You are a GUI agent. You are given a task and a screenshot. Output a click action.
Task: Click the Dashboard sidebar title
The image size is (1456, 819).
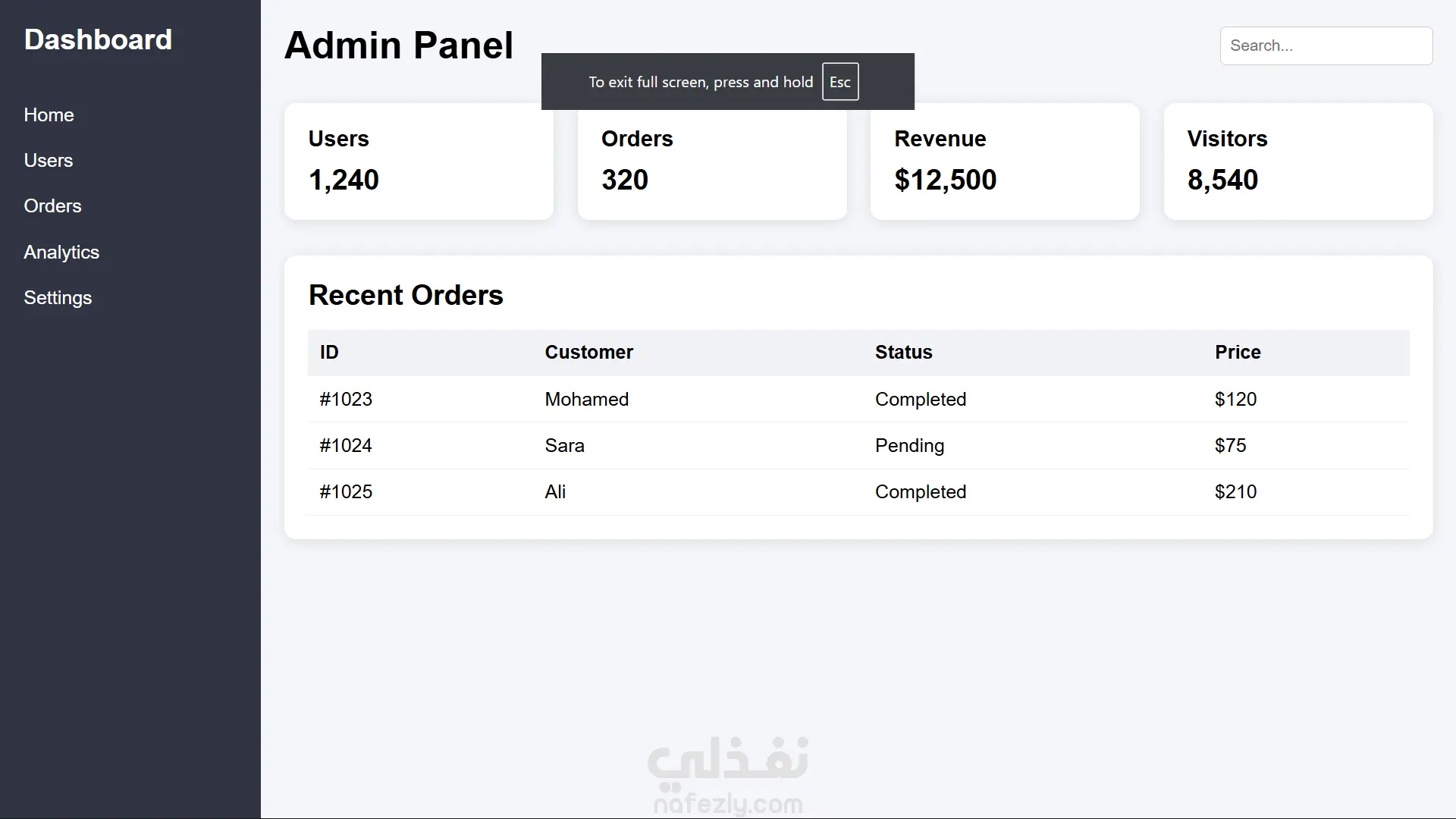[98, 40]
